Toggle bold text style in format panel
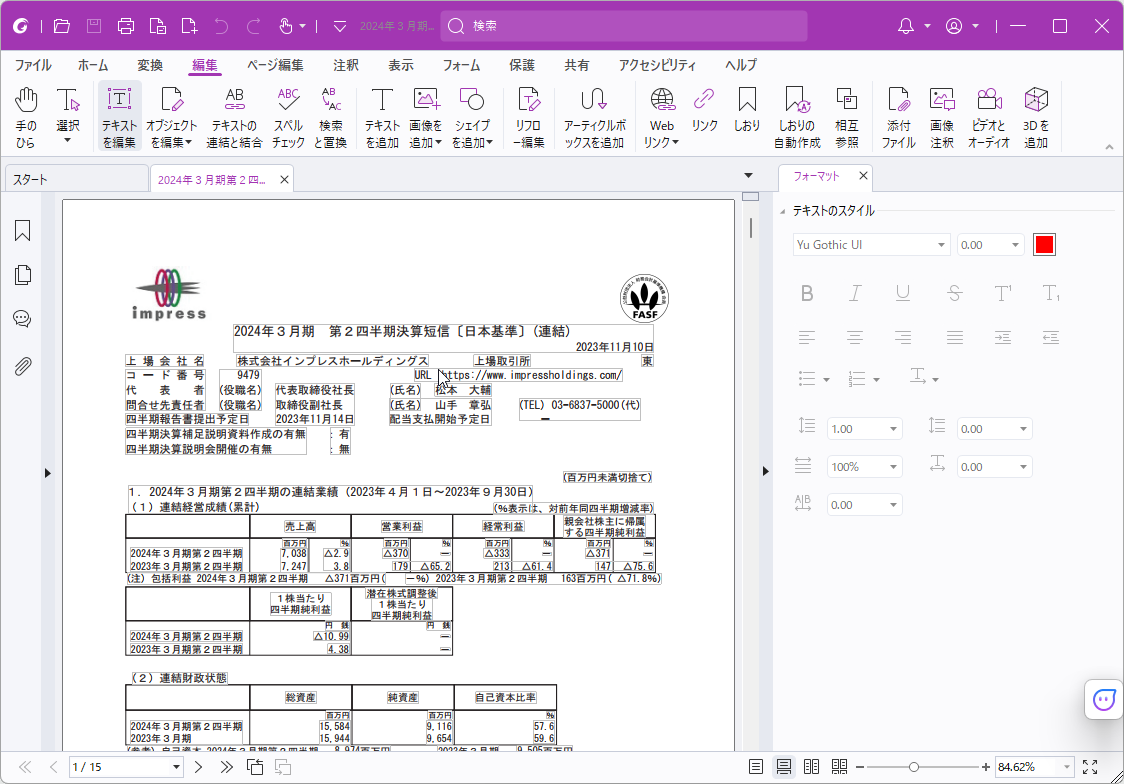 (807, 291)
